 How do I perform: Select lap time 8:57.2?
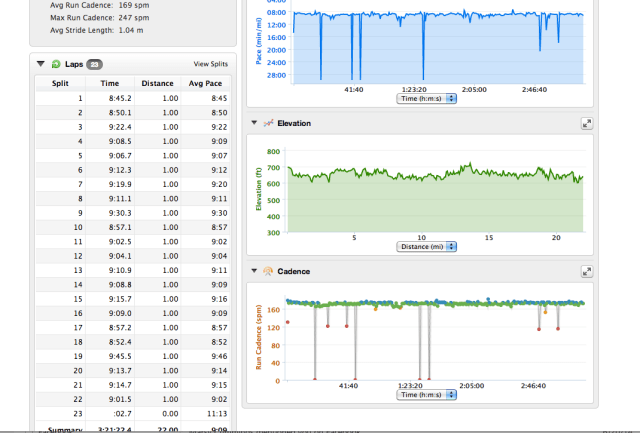tap(120, 328)
